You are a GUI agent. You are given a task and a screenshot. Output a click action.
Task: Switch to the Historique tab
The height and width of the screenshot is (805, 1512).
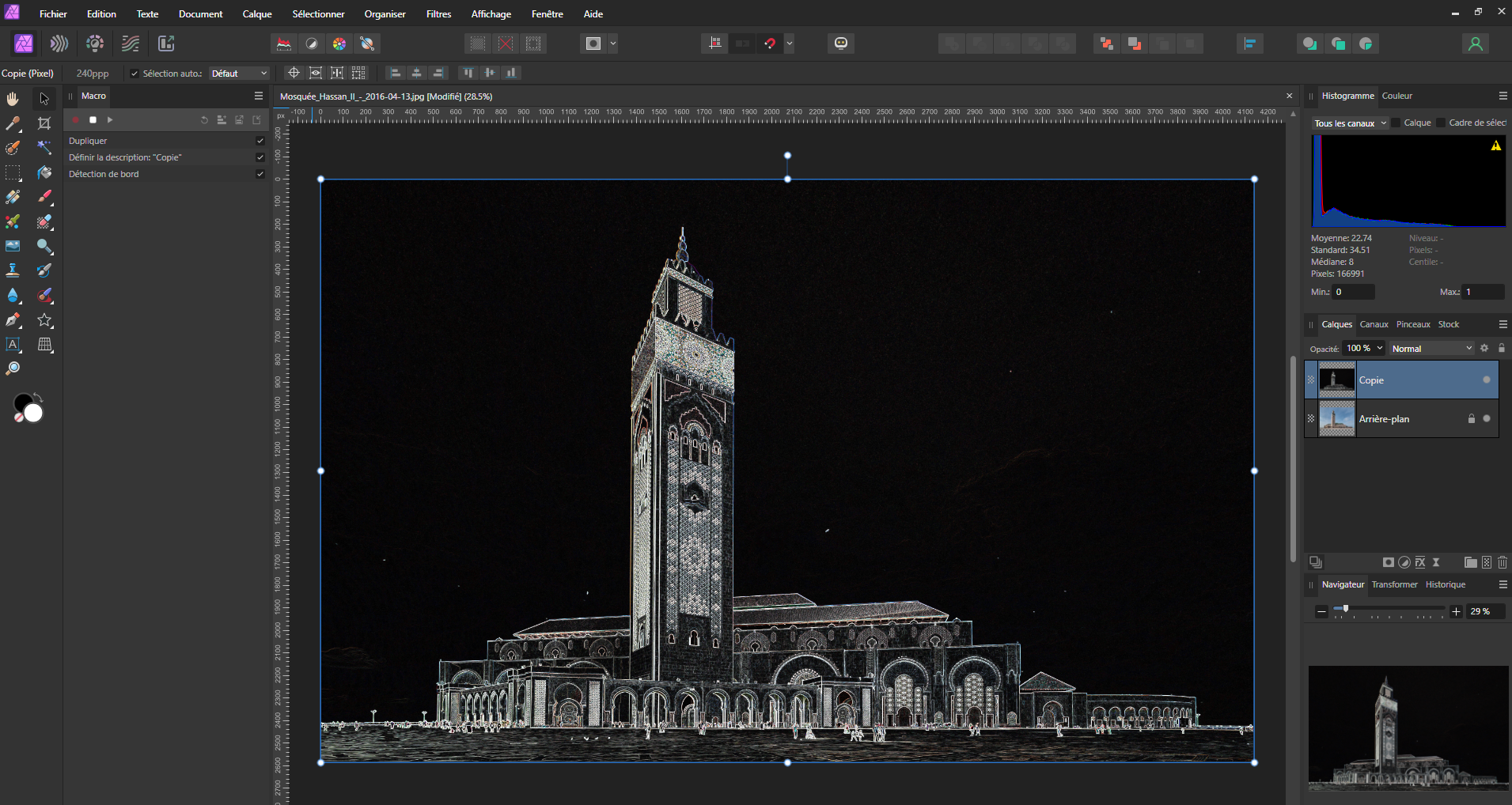1445,584
